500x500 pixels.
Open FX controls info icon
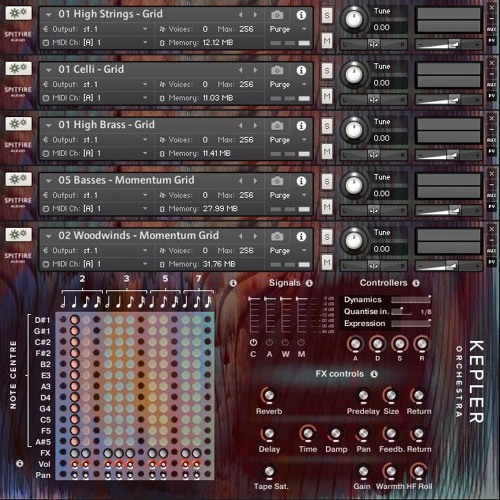pos(374,374)
